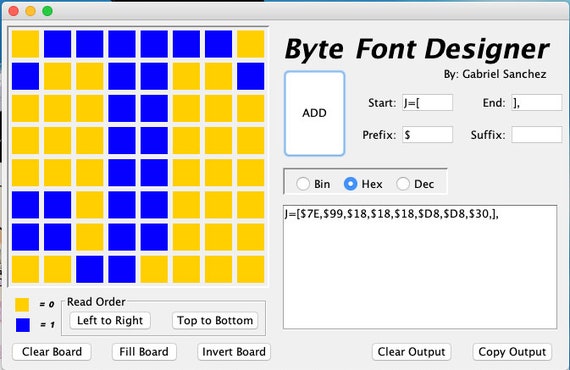The height and width of the screenshot is (370, 570).
Task: Toggle blue cell in row 7, column 5
Action: tap(154, 237)
